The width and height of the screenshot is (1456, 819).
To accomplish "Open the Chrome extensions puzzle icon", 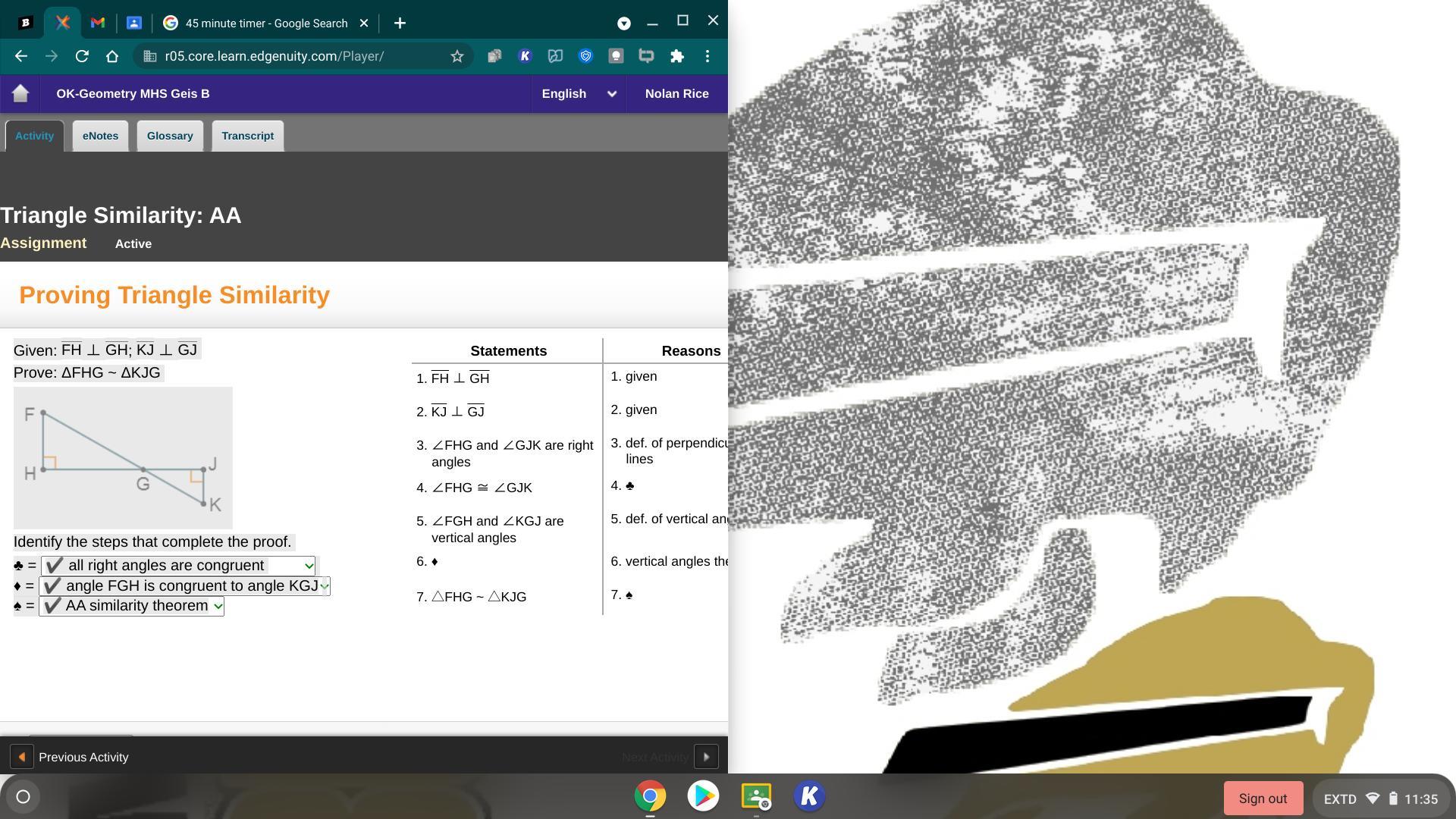I will coord(676,56).
